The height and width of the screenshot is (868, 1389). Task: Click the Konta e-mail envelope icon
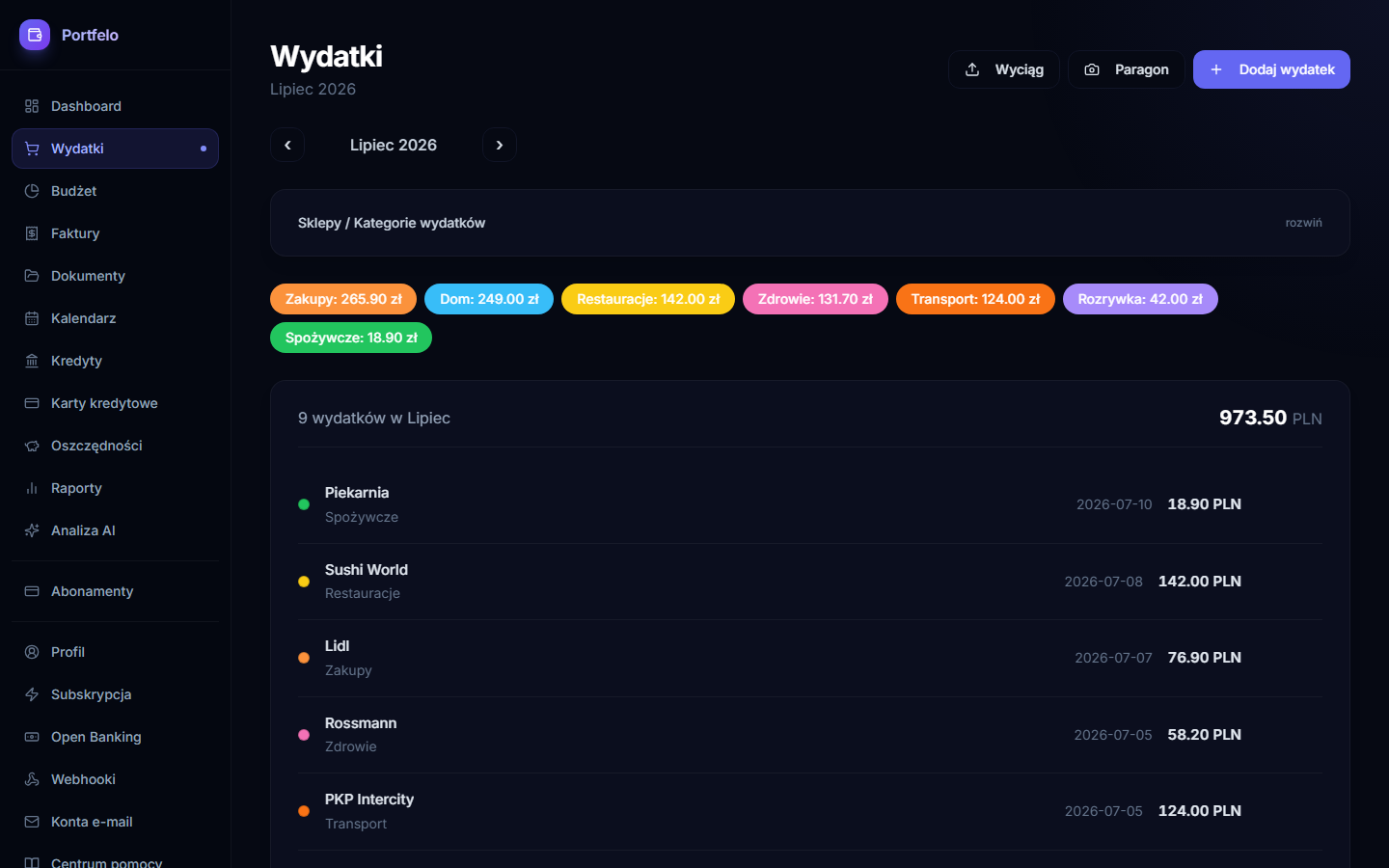[32, 822]
